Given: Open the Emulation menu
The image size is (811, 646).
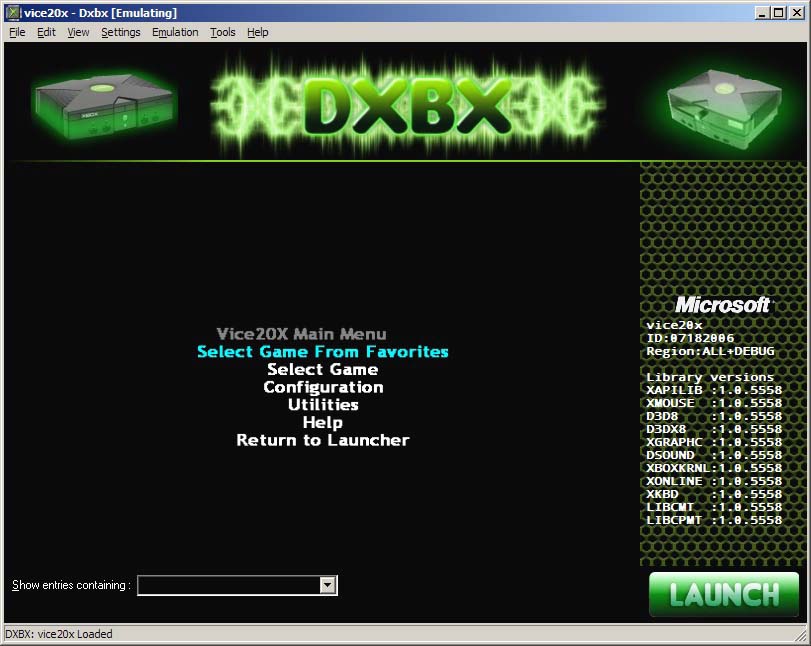Looking at the screenshot, I should [175, 32].
